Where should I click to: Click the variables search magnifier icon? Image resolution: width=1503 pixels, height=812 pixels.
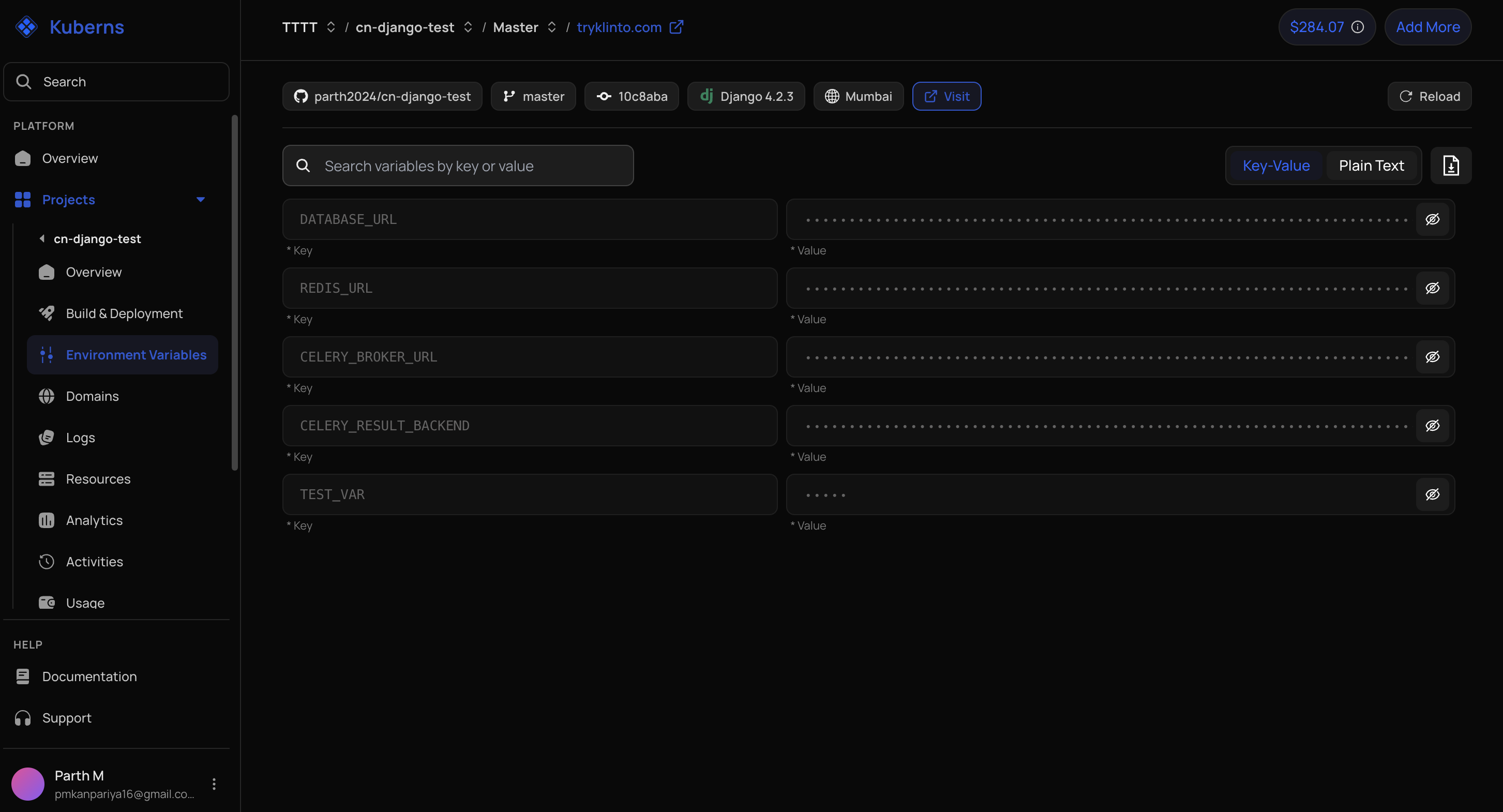pyautogui.click(x=304, y=166)
